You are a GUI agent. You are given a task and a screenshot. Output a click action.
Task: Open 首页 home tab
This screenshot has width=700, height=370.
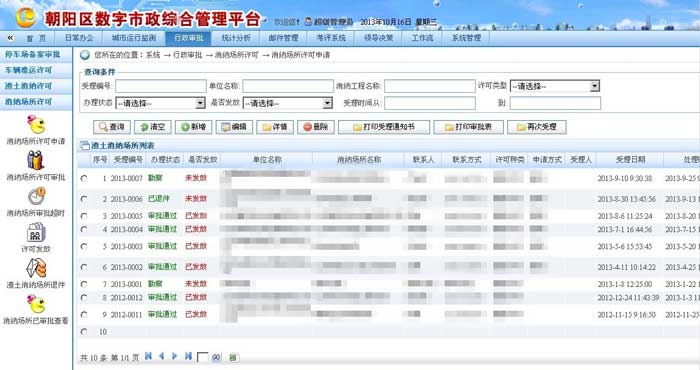[x=36, y=38]
